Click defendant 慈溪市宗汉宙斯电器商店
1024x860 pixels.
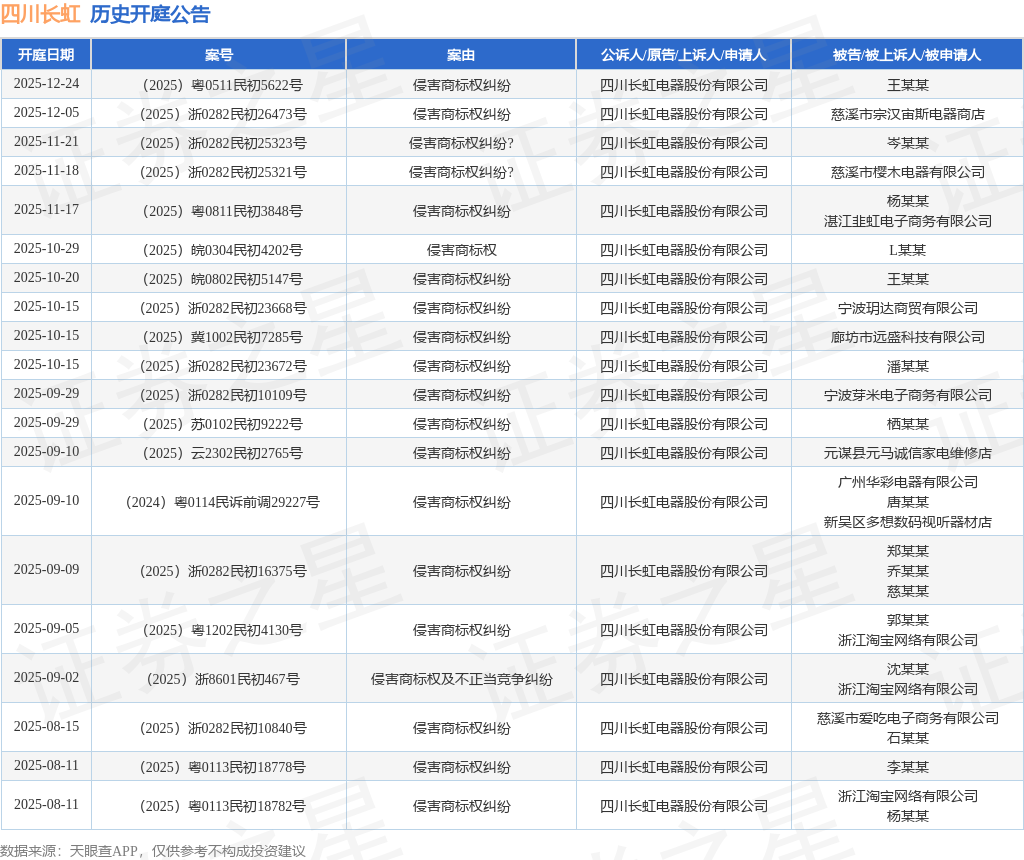908,114
